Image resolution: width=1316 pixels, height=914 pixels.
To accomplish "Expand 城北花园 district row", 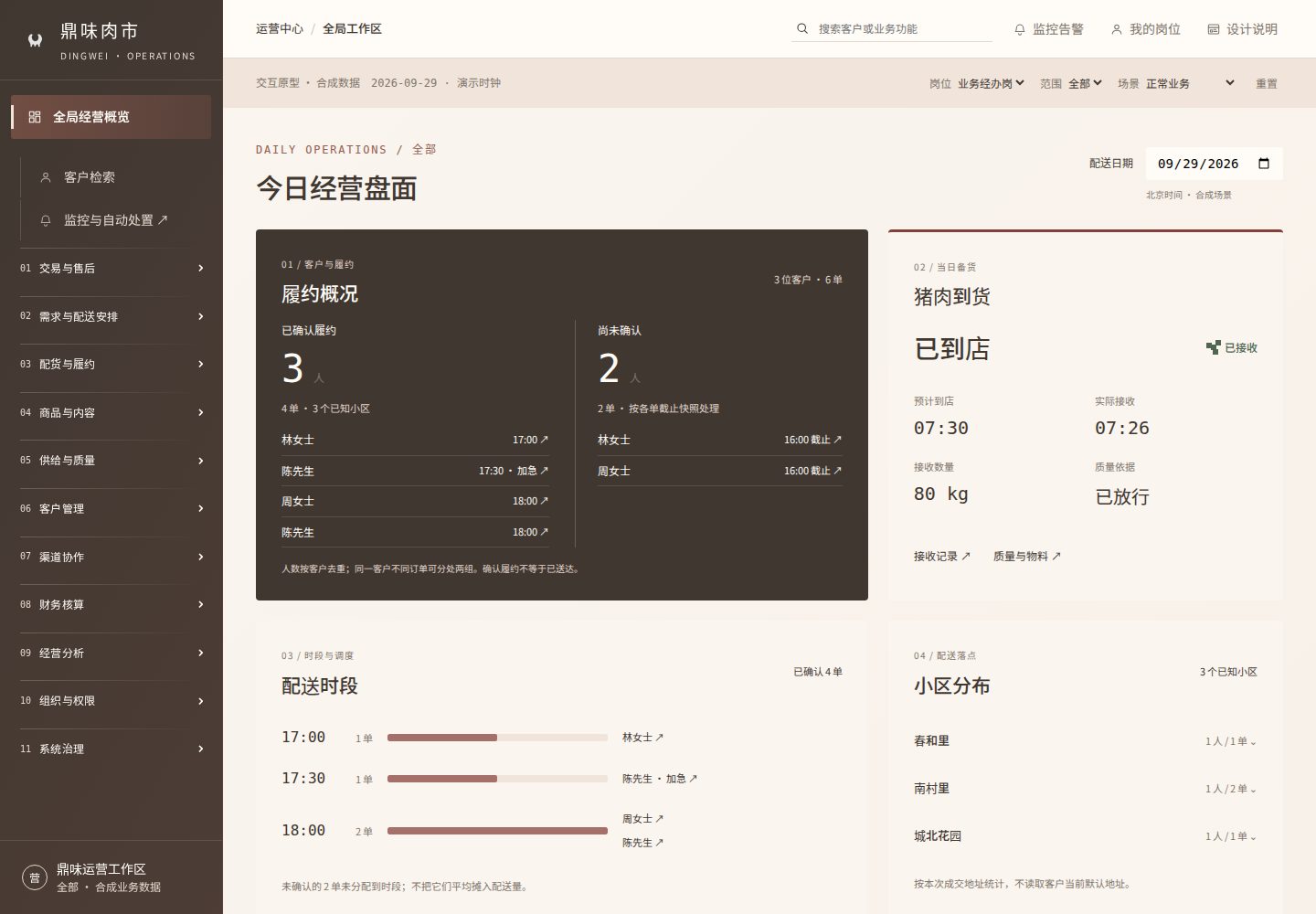I will [x=1086, y=836].
